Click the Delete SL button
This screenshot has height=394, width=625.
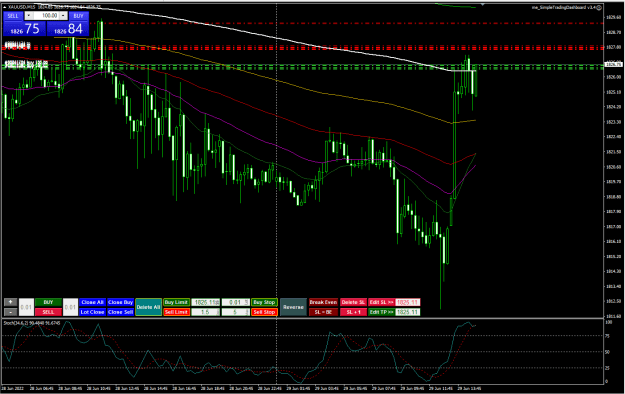coord(353,302)
